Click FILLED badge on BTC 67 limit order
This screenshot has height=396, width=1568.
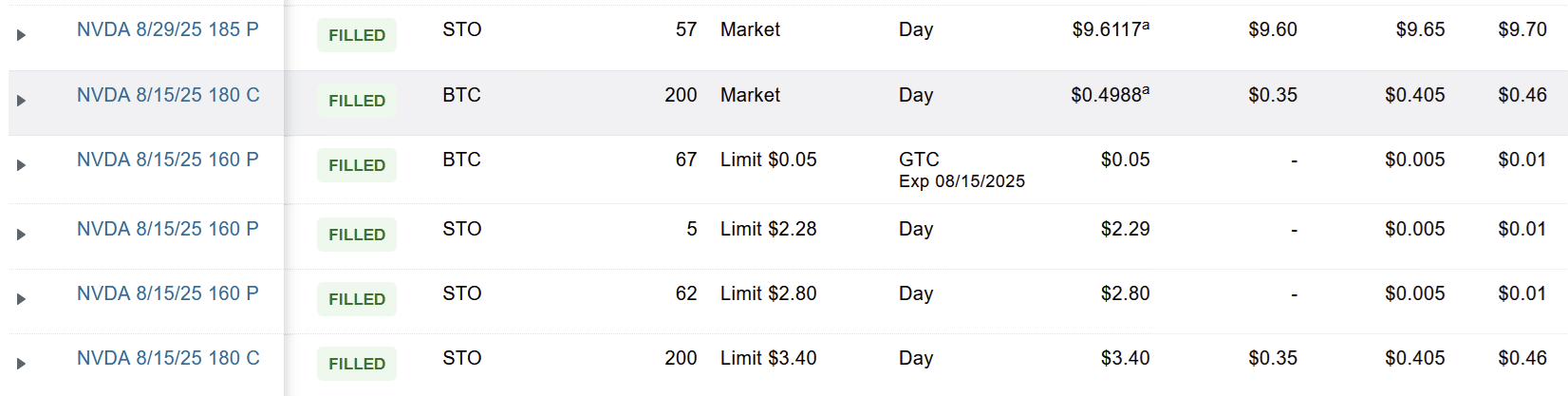point(357,165)
